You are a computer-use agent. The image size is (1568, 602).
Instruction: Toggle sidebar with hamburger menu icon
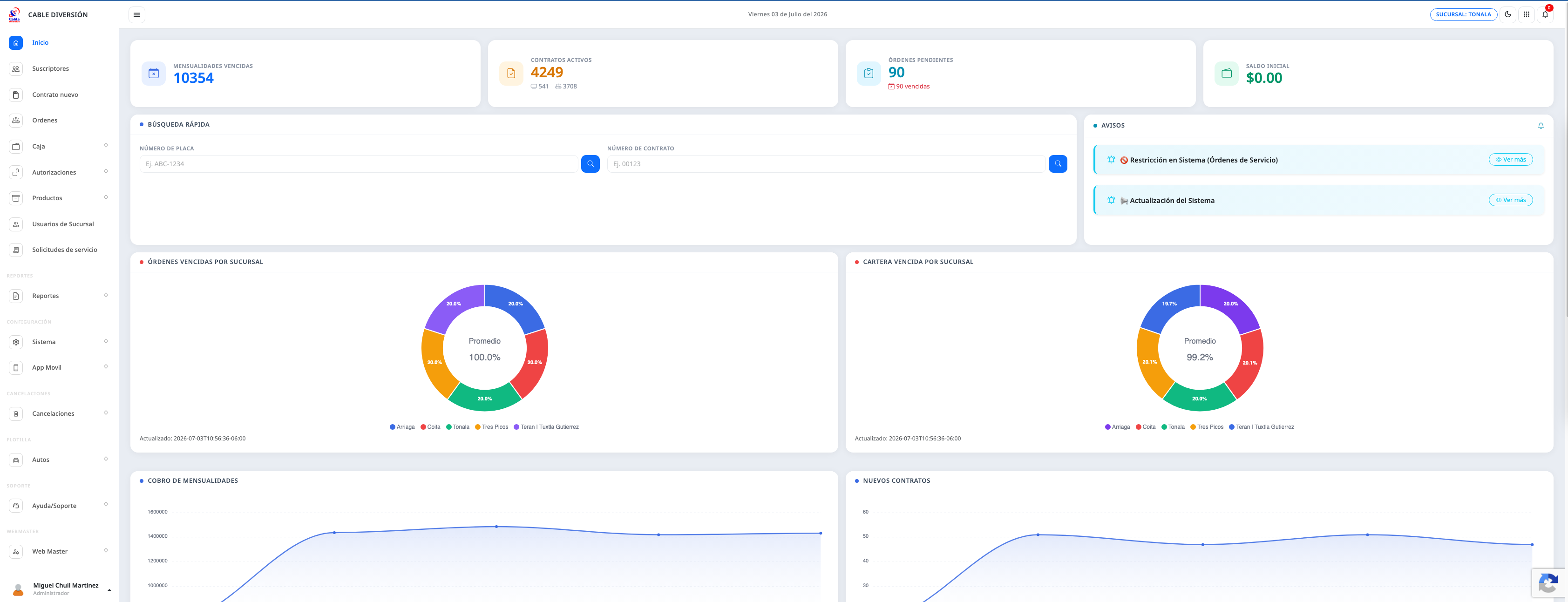tap(137, 14)
